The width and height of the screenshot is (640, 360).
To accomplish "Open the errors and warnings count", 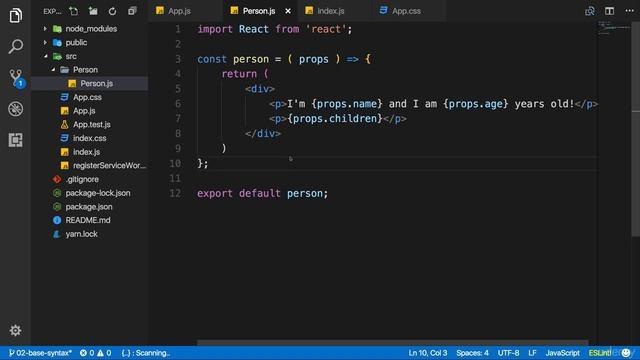I will [95, 353].
